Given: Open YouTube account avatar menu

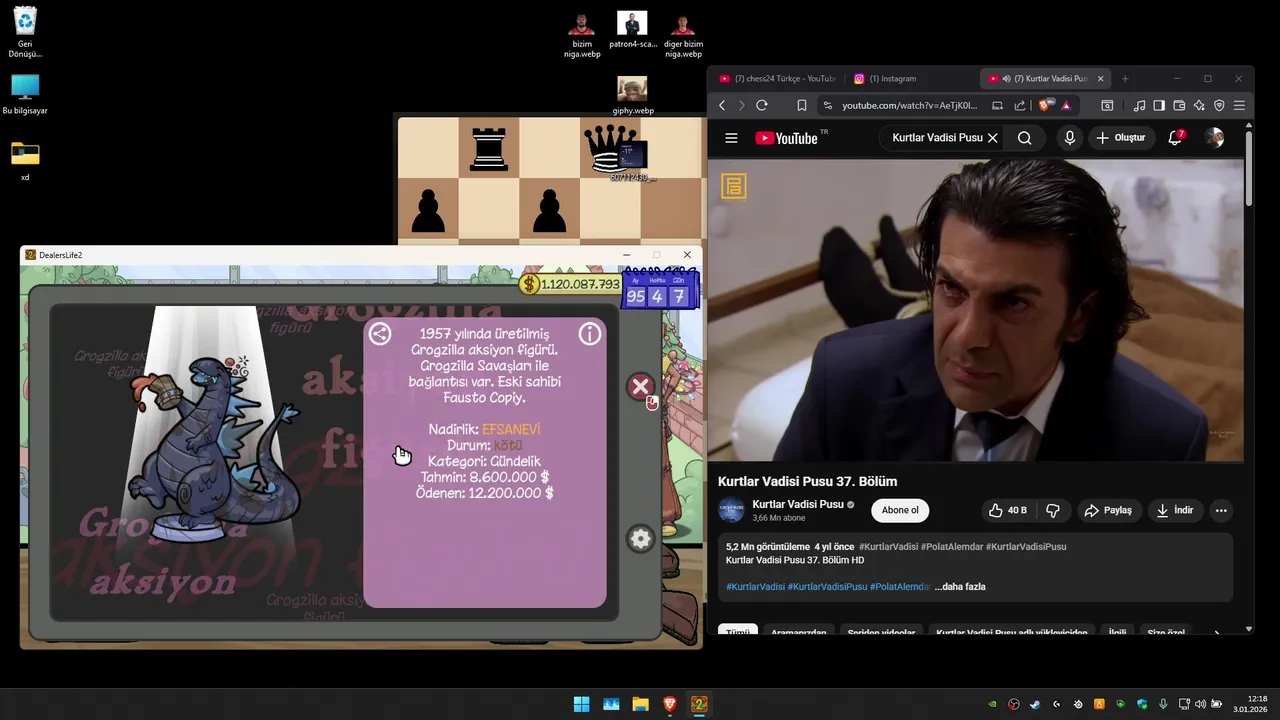Looking at the screenshot, I should coord(1214,138).
